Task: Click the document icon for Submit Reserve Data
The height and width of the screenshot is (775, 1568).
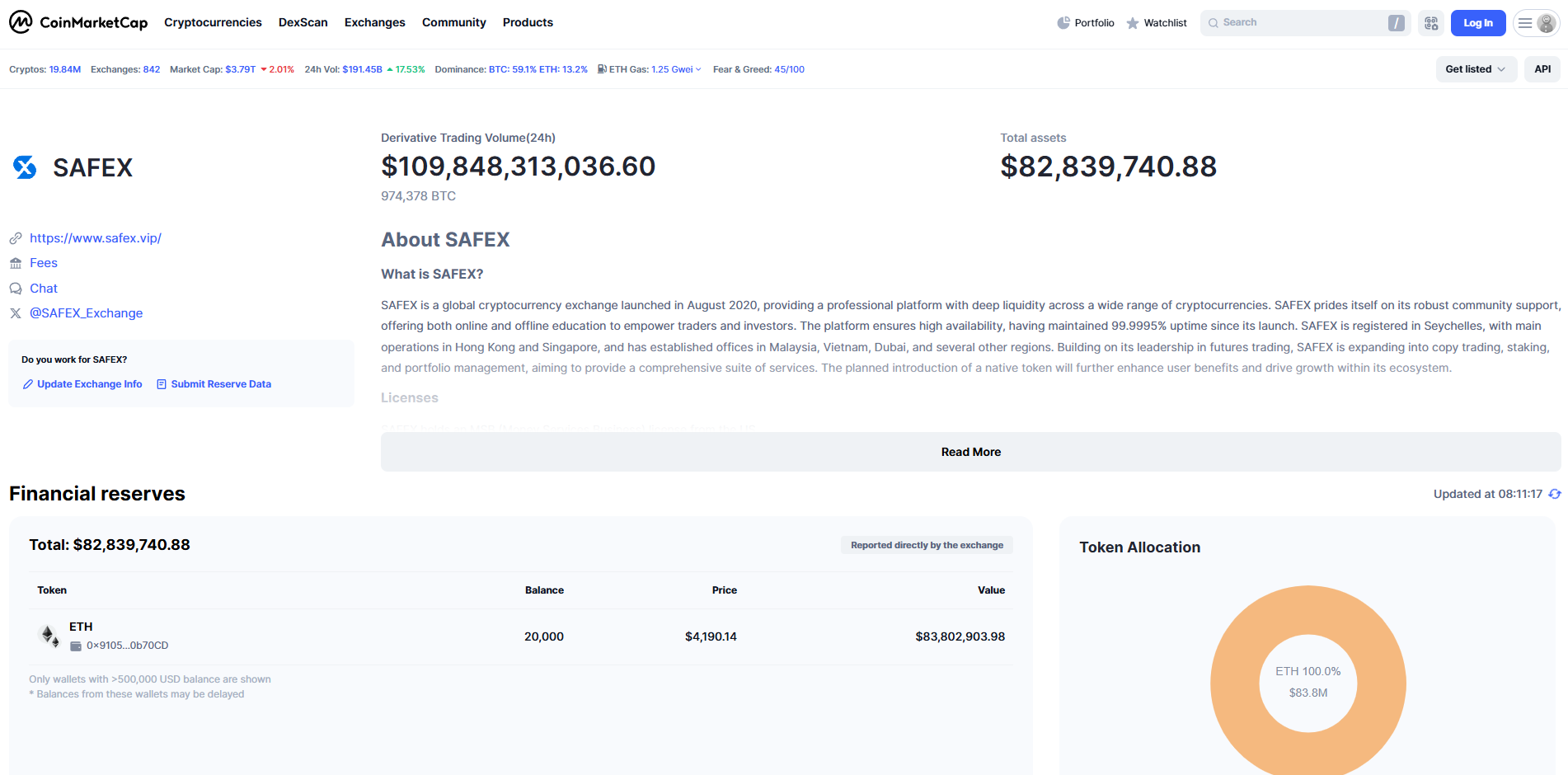Action: (x=162, y=384)
